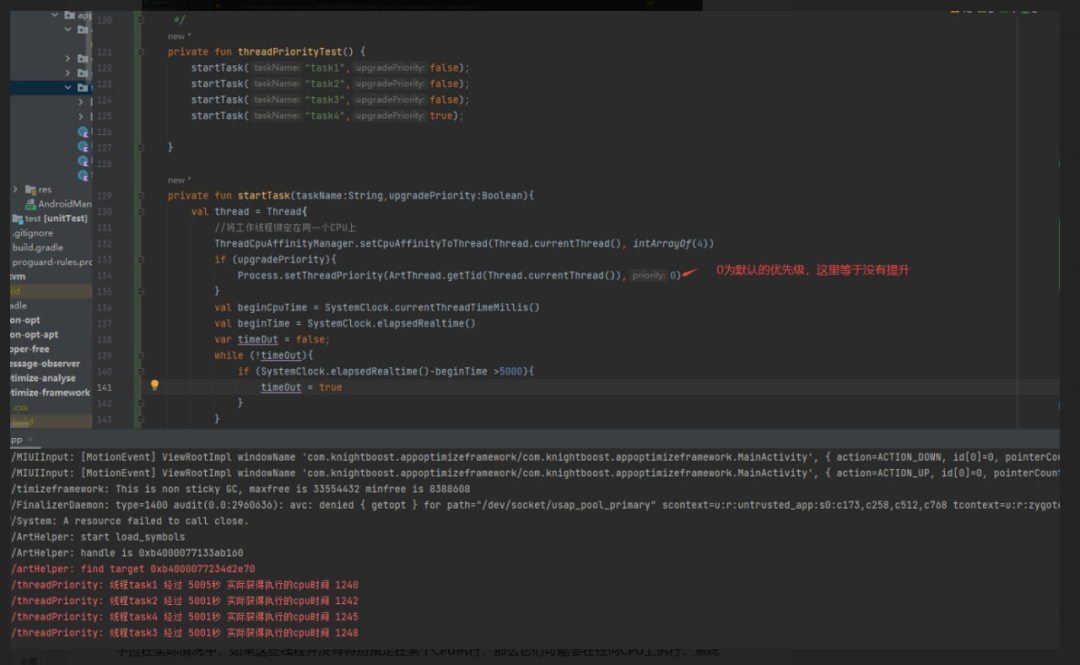Click the priority parameter hint
Viewport: 1080px width, 665px height.
(648, 276)
